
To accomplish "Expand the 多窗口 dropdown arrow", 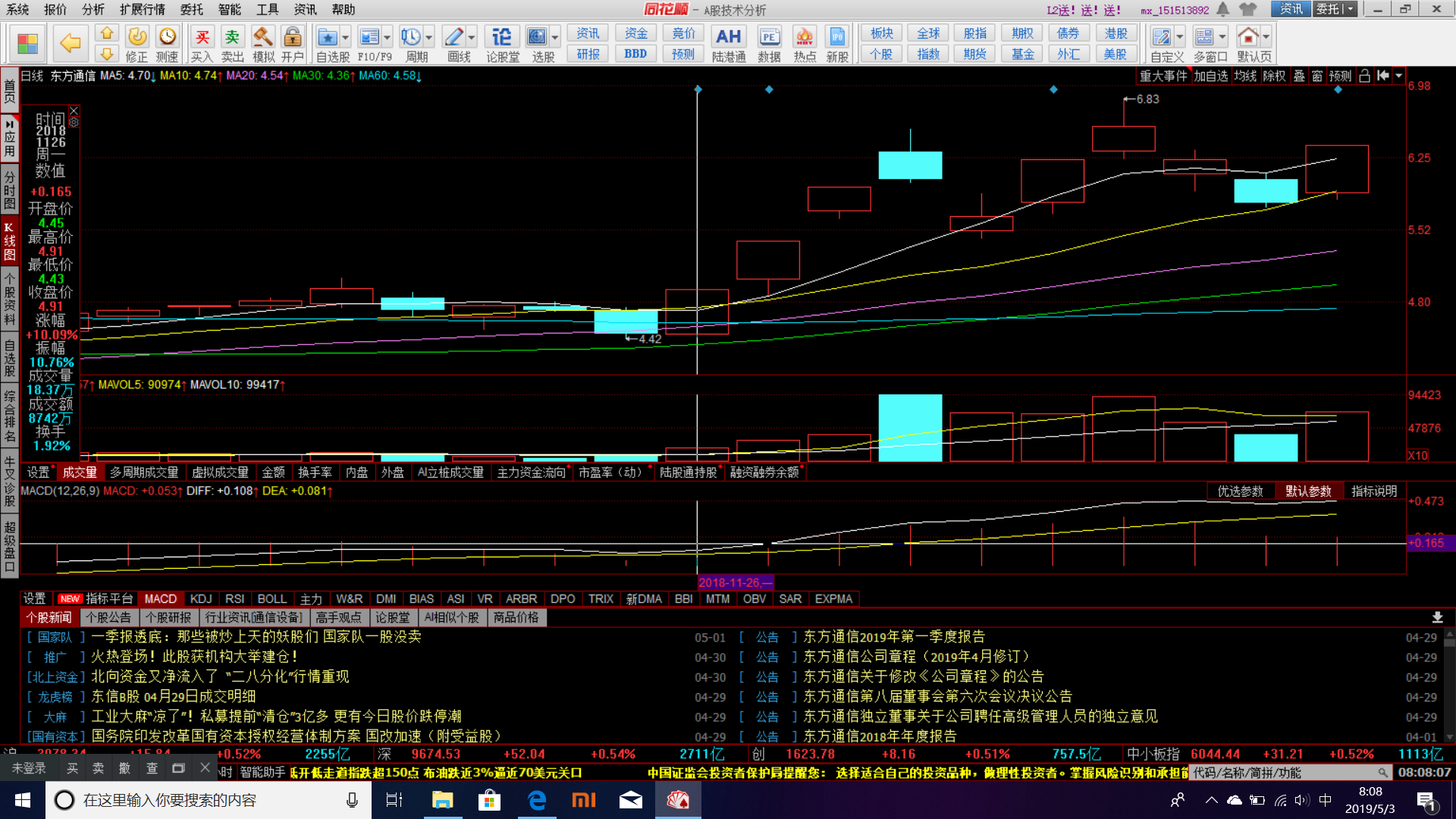I will click(x=1222, y=37).
